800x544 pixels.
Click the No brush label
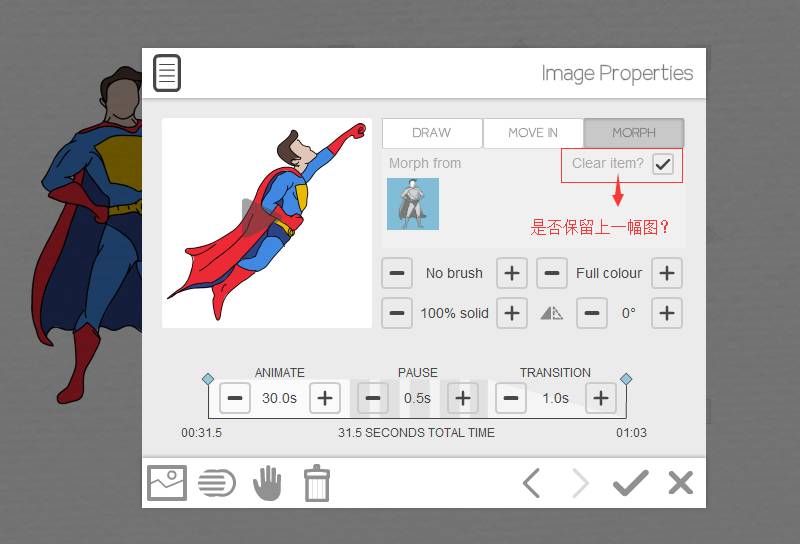click(454, 274)
